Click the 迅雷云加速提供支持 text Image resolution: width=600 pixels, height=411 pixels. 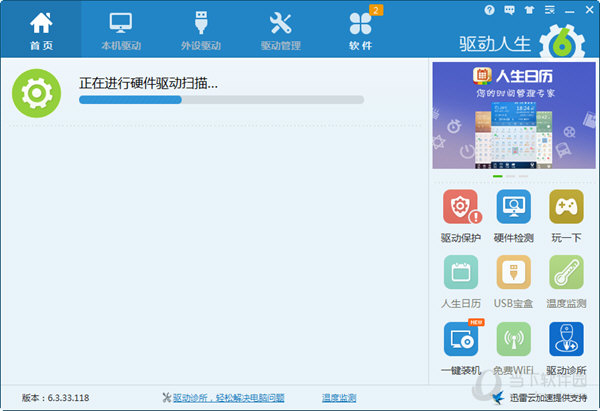pos(548,398)
